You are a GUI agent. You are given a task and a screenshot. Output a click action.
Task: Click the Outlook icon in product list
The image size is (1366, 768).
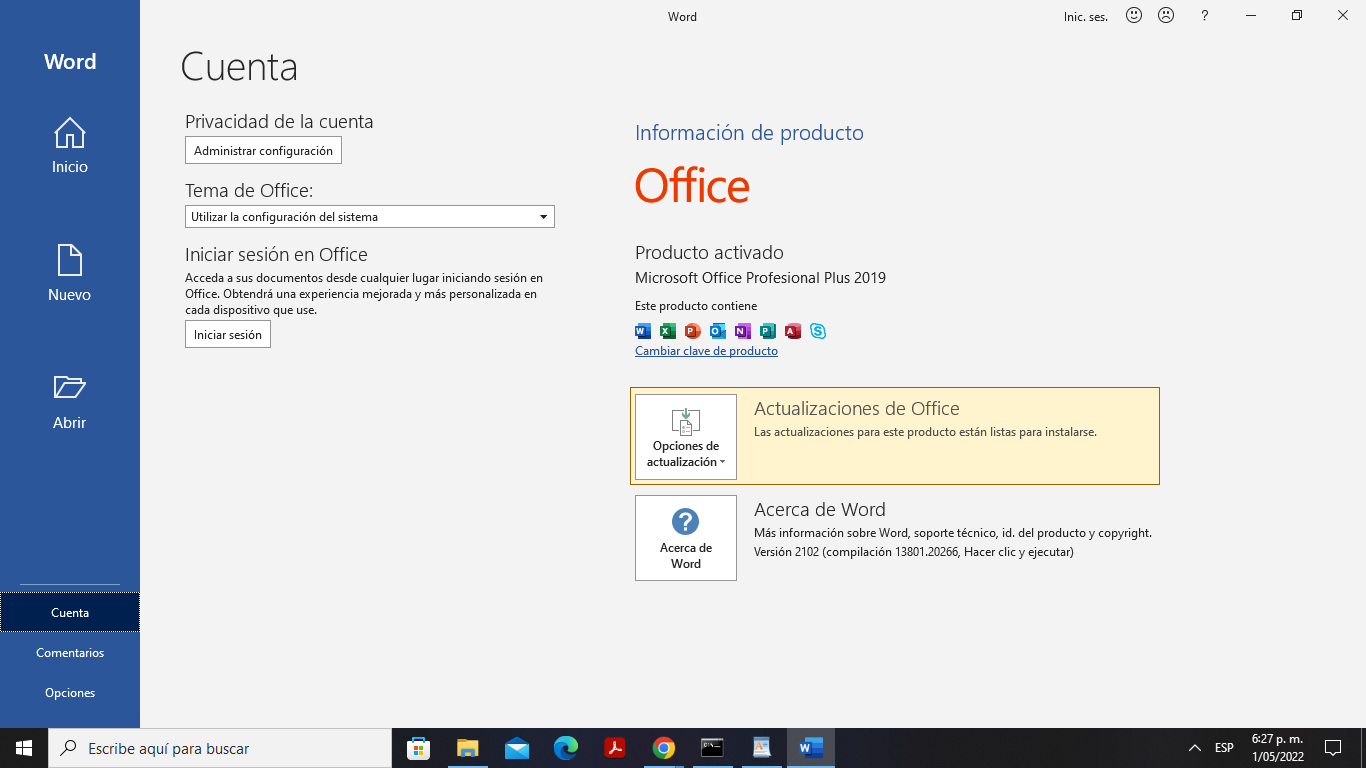(718, 331)
